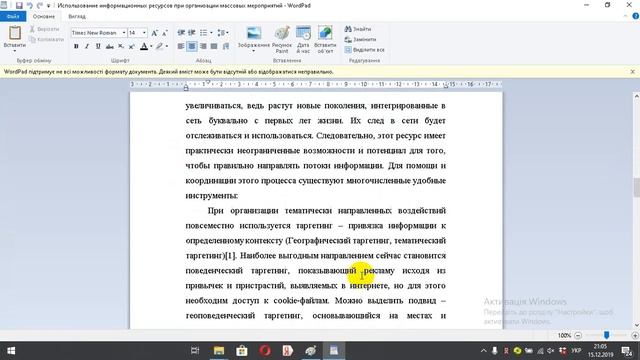The image size is (640, 360).
Task: Select center alignment
Action: [192, 47]
